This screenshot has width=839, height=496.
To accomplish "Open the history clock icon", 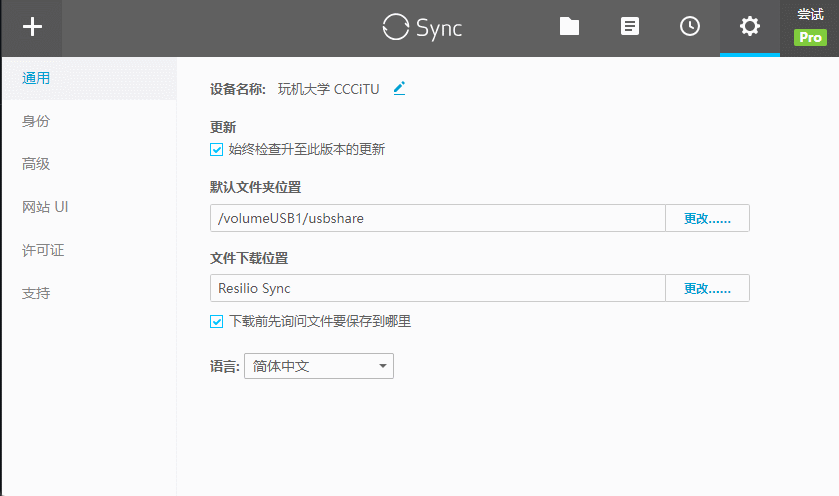I will click(690, 26).
